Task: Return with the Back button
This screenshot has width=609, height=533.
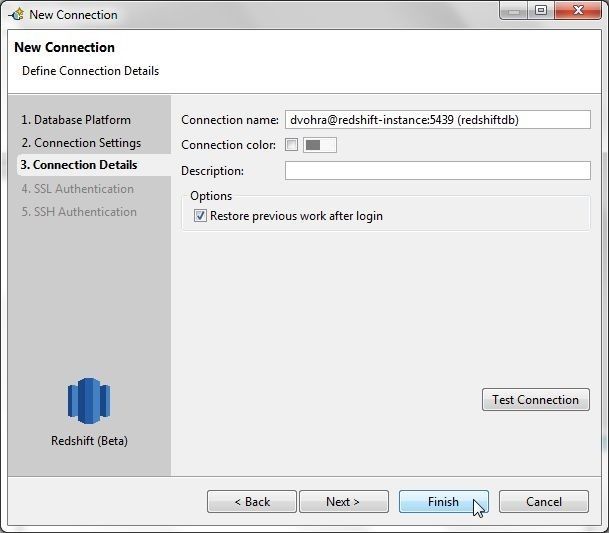Action: point(252,502)
